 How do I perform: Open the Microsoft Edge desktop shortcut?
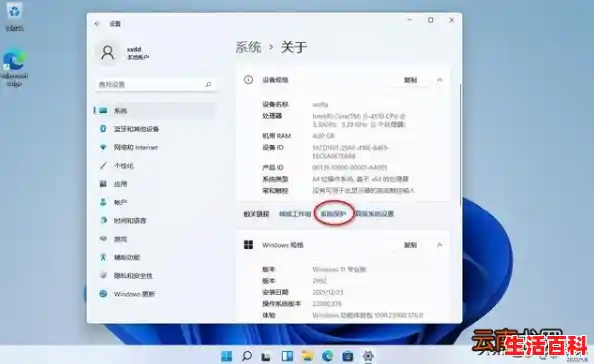(x=14, y=68)
